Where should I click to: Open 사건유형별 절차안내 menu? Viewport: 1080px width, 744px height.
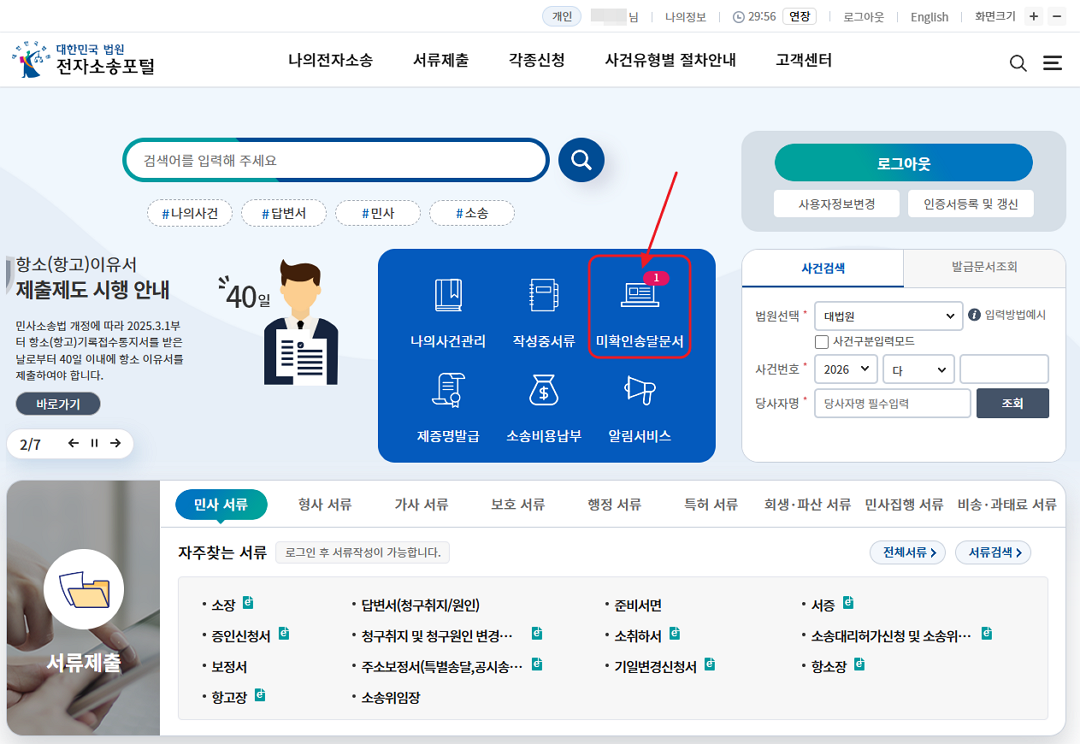[670, 61]
